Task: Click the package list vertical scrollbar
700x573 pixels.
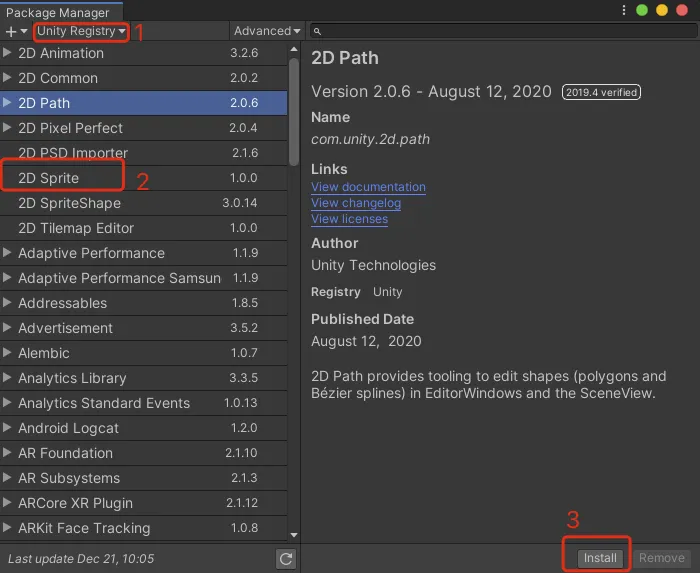Action: click(x=294, y=112)
